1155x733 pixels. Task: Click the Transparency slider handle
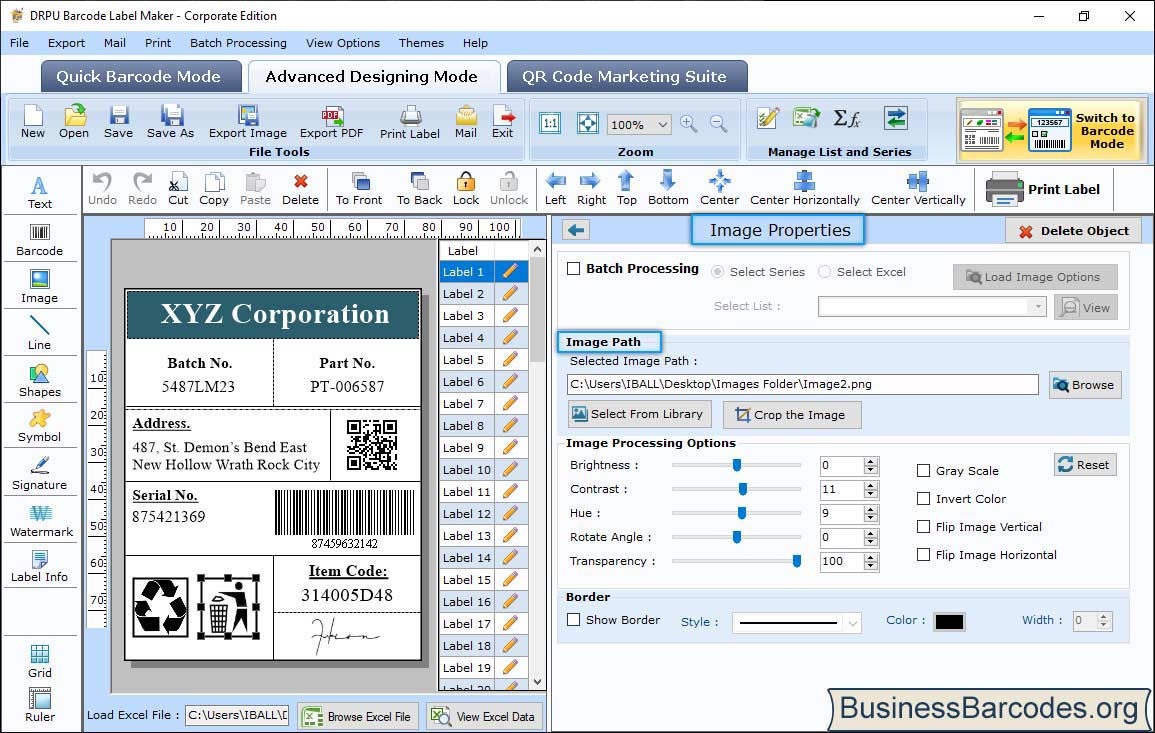(x=796, y=561)
